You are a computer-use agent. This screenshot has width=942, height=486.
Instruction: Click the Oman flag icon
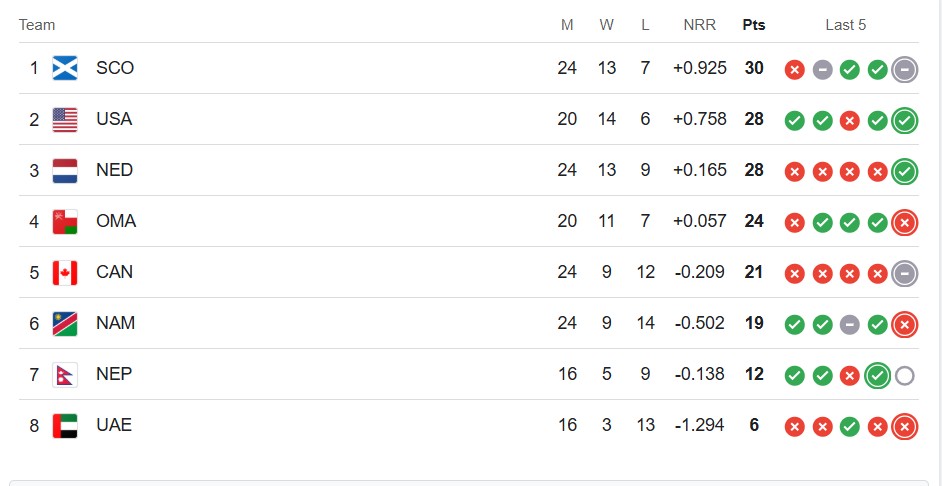[65, 222]
